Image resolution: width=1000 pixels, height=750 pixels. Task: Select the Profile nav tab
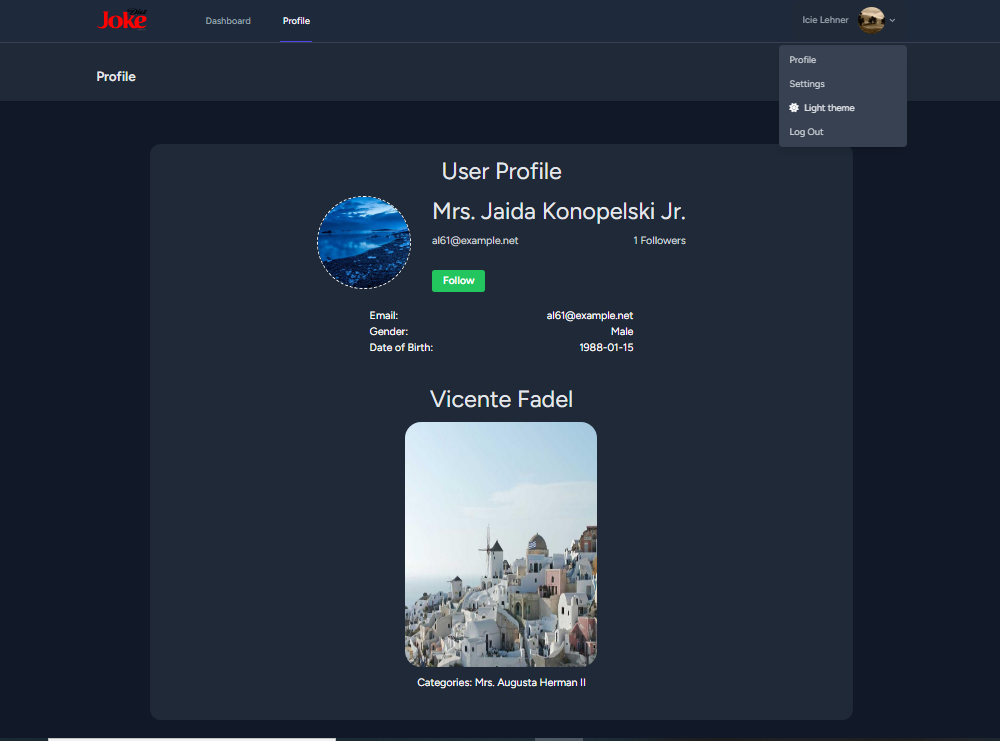coord(296,21)
